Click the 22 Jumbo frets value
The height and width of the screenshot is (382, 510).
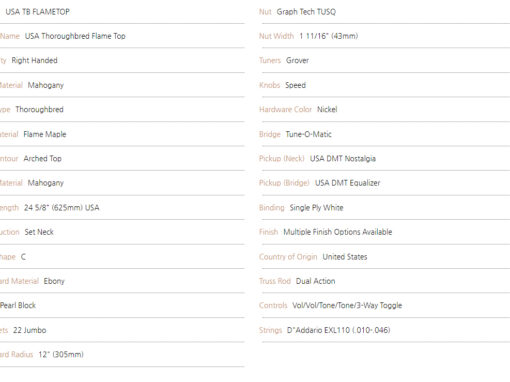point(29,330)
